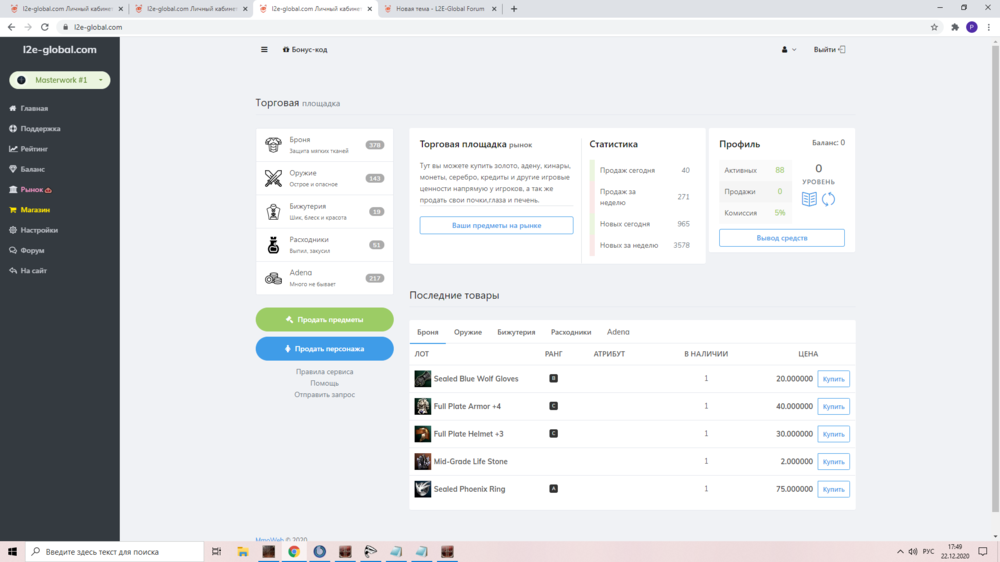Open the Бонус-код header item
1000x562 pixels.
tap(306, 49)
